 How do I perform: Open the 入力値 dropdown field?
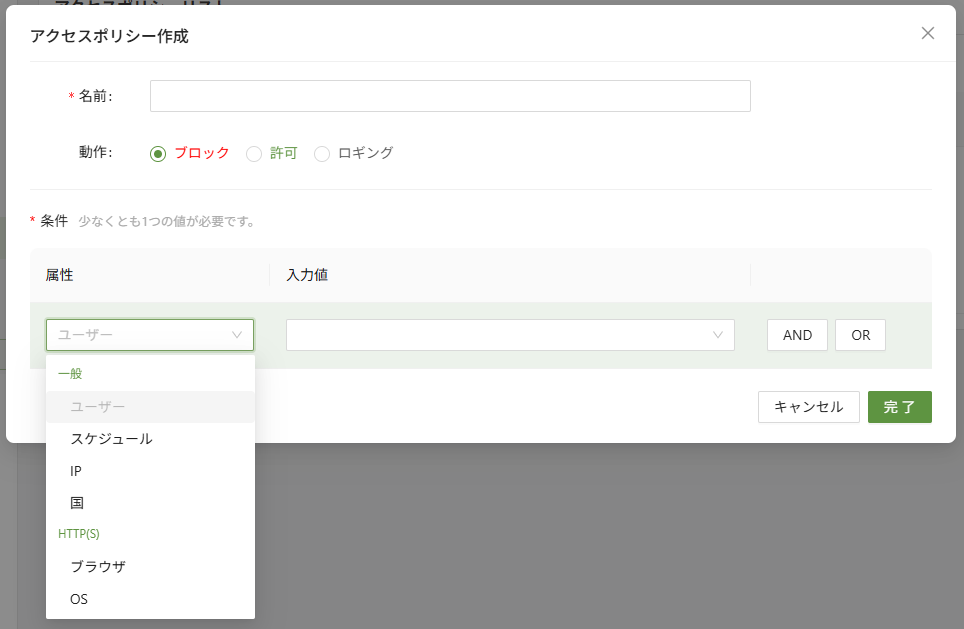click(500, 335)
